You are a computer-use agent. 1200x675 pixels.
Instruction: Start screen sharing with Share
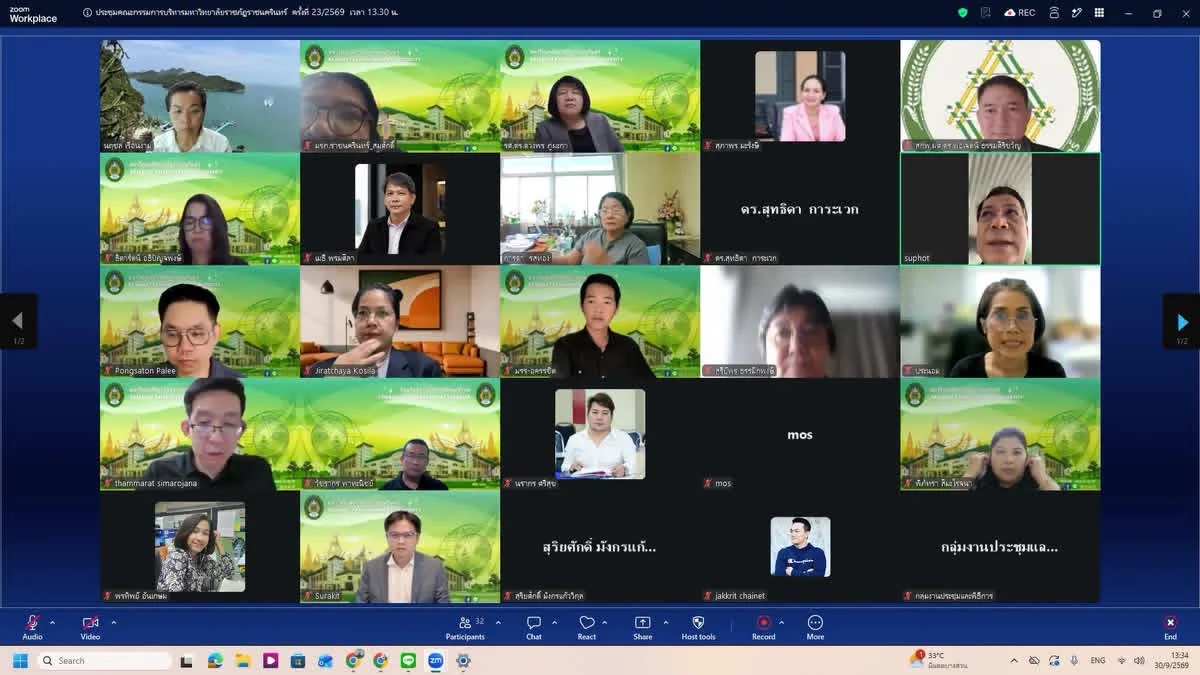click(x=642, y=627)
